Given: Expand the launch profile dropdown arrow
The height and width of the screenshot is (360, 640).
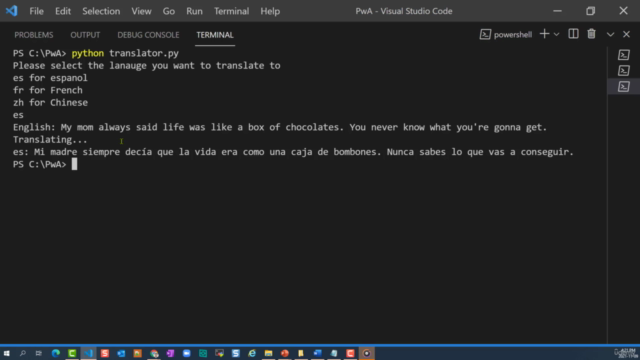Looking at the screenshot, I should point(556,35).
